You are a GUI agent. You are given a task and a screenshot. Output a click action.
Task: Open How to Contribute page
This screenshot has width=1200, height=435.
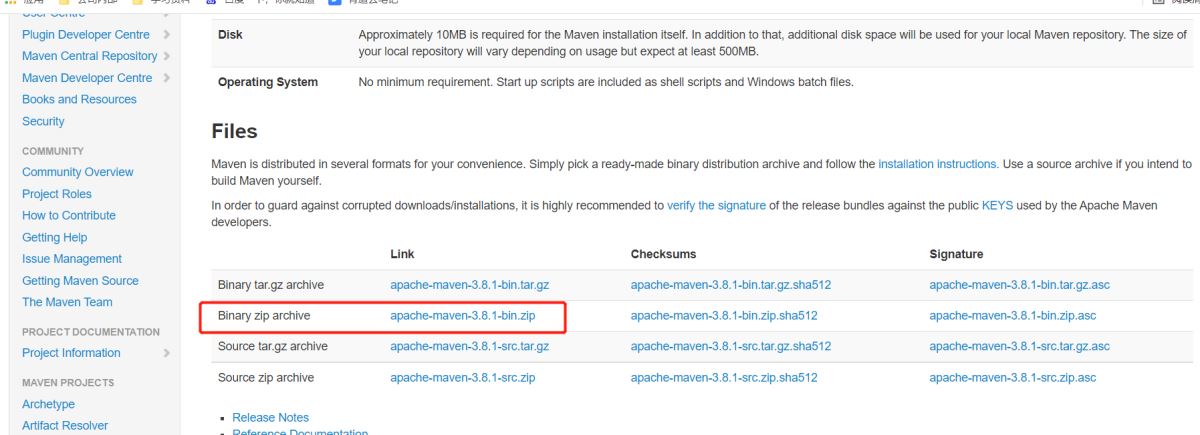tap(69, 215)
